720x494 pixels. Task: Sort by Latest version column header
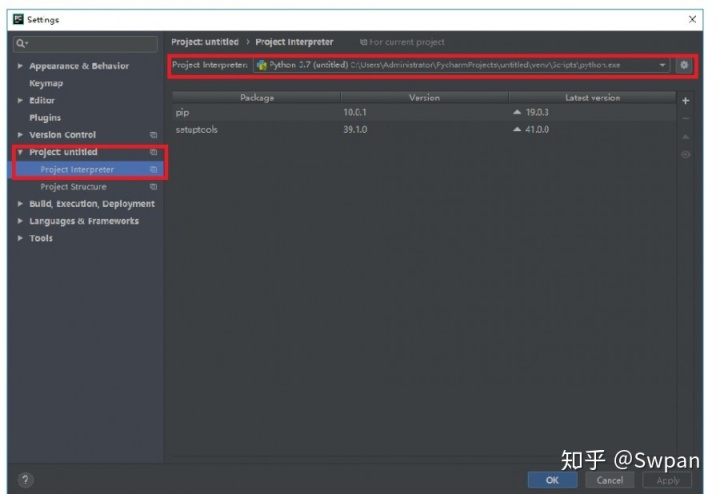pos(592,97)
